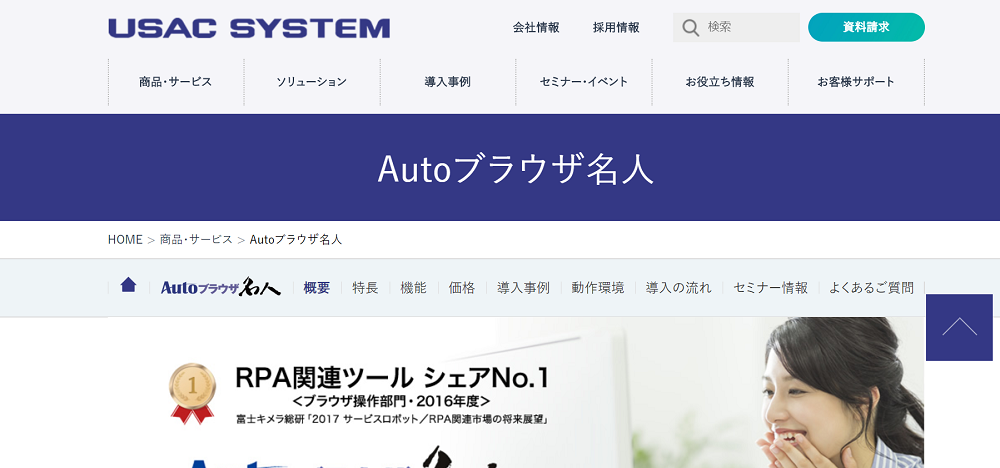Select the 価格 tab
Image resolution: width=1000 pixels, height=468 pixels.
click(x=462, y=288)
